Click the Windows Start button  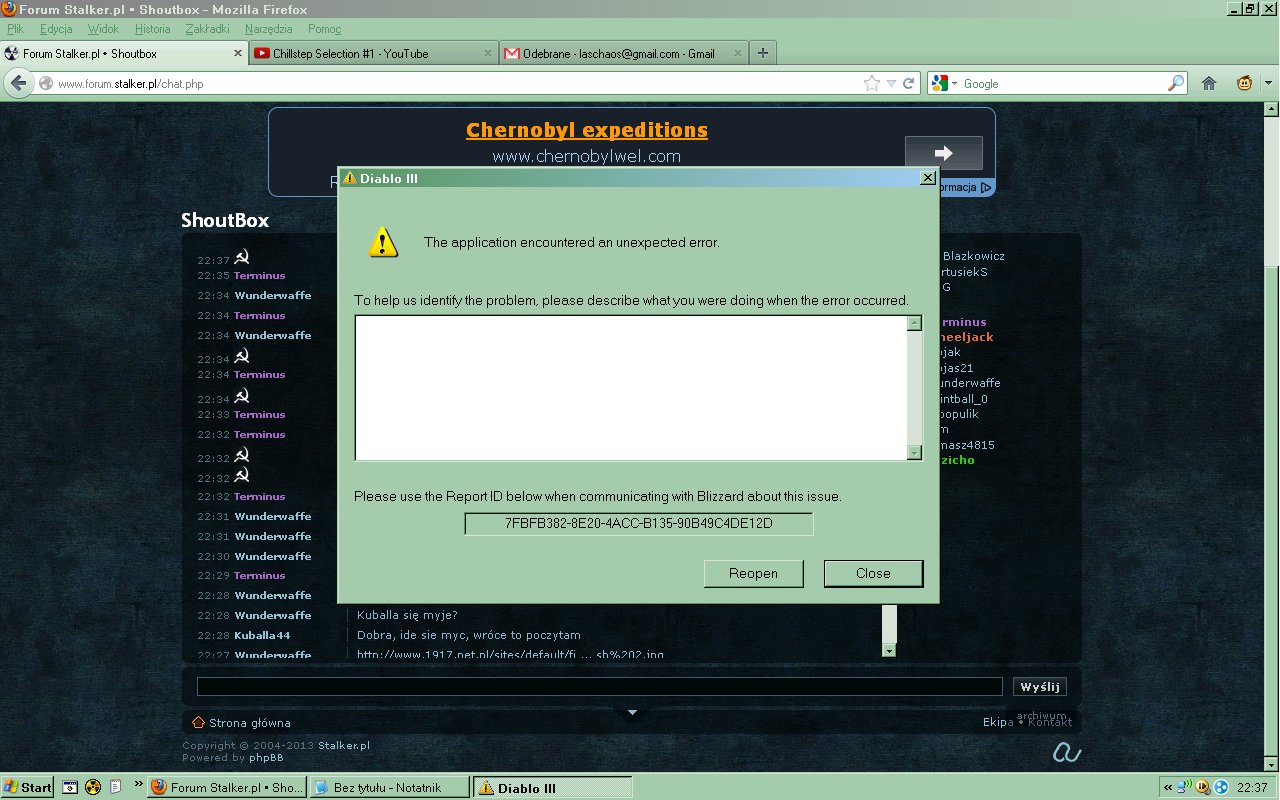pyautogui.click(x=26, y=787)
